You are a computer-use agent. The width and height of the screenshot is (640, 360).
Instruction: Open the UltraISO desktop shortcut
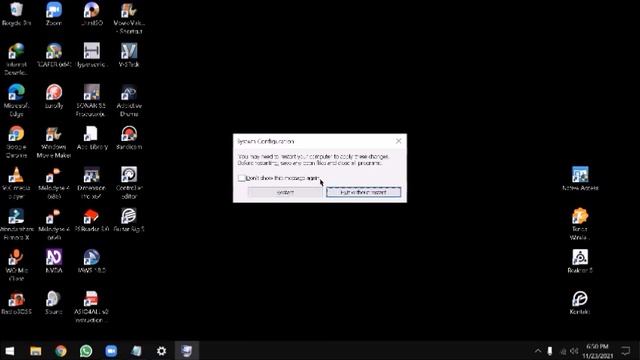pyautogui.click(x=91, y=14)
